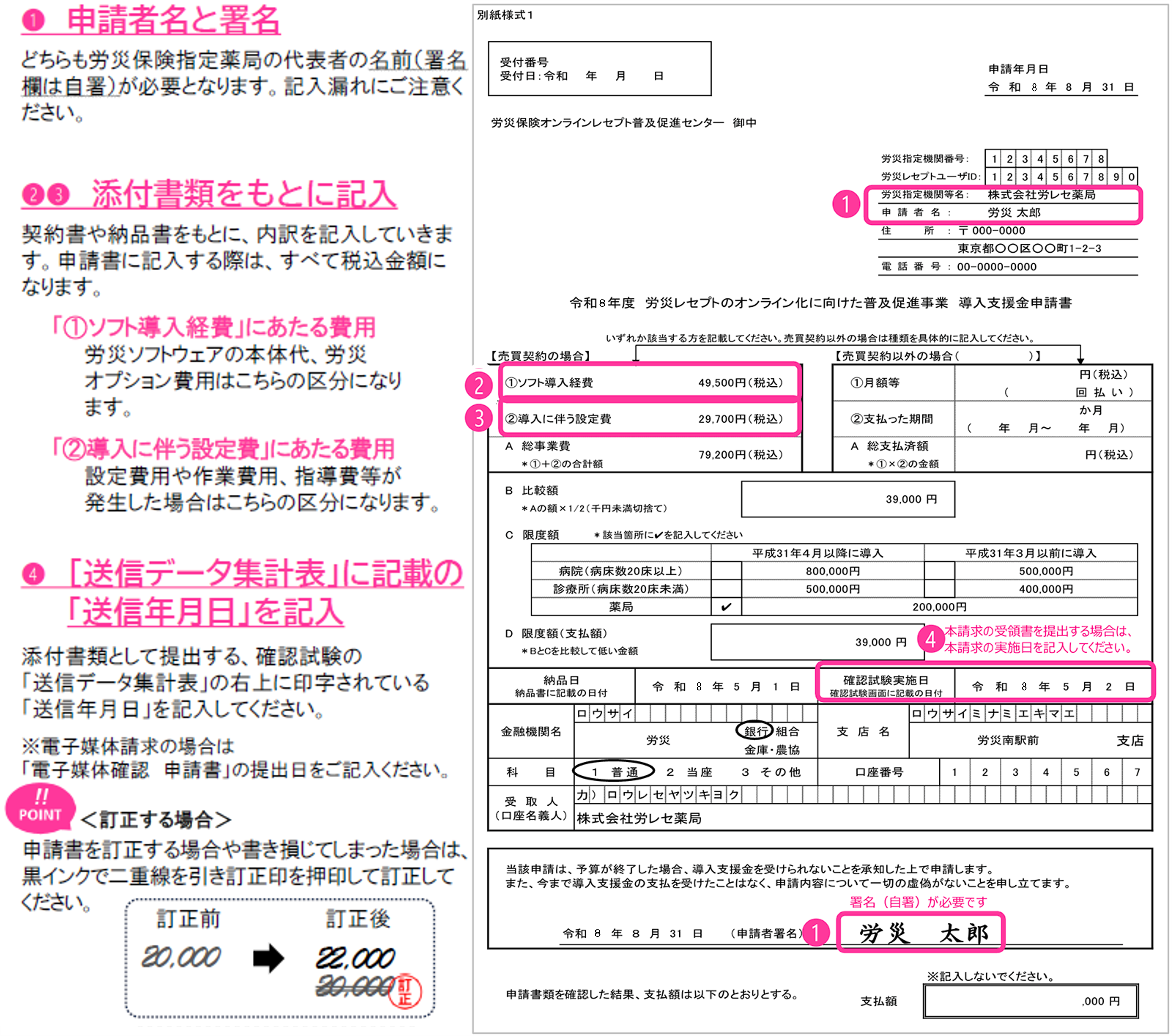Screen dimensions: 1172x1036
Task: Click the ※記入しないでください note
Action: tap(991, 976)
